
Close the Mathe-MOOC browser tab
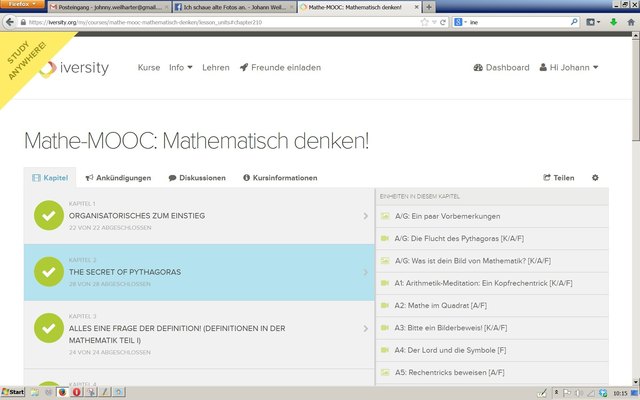(x=417, y=7)
